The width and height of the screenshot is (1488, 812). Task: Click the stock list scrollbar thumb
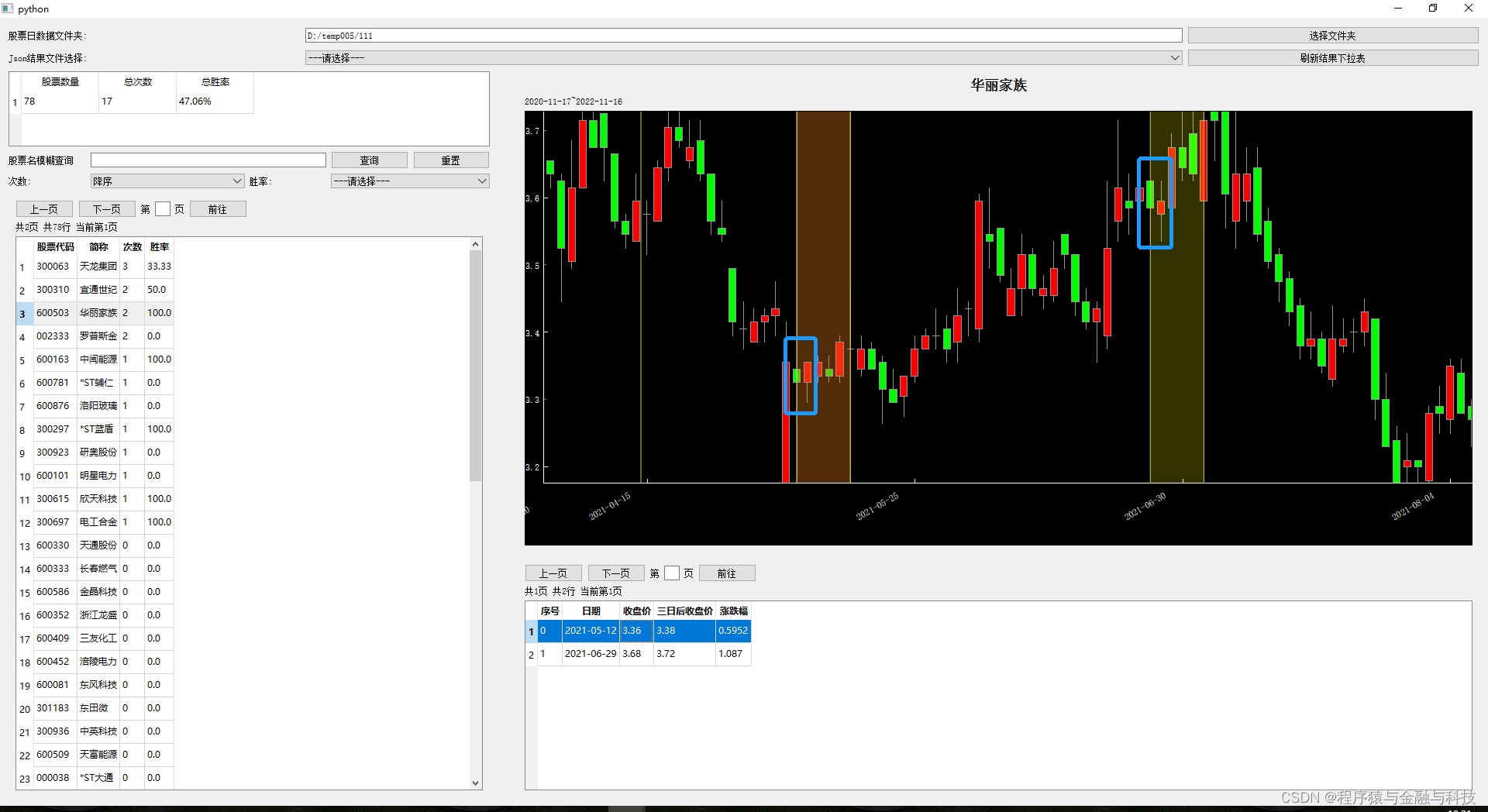point(476,365)
